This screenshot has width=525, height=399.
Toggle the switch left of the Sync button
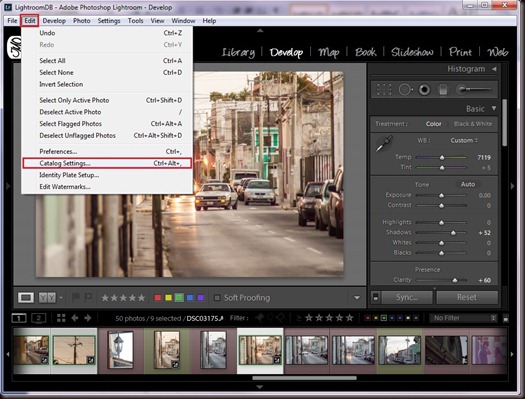(376, 297)
